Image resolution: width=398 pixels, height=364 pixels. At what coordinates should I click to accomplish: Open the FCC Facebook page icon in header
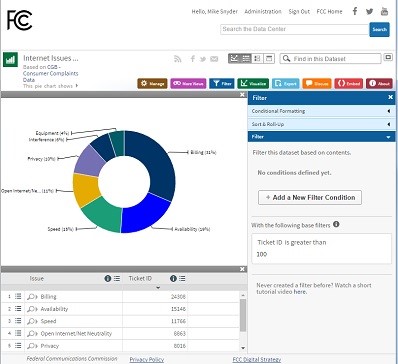point(355,11)
